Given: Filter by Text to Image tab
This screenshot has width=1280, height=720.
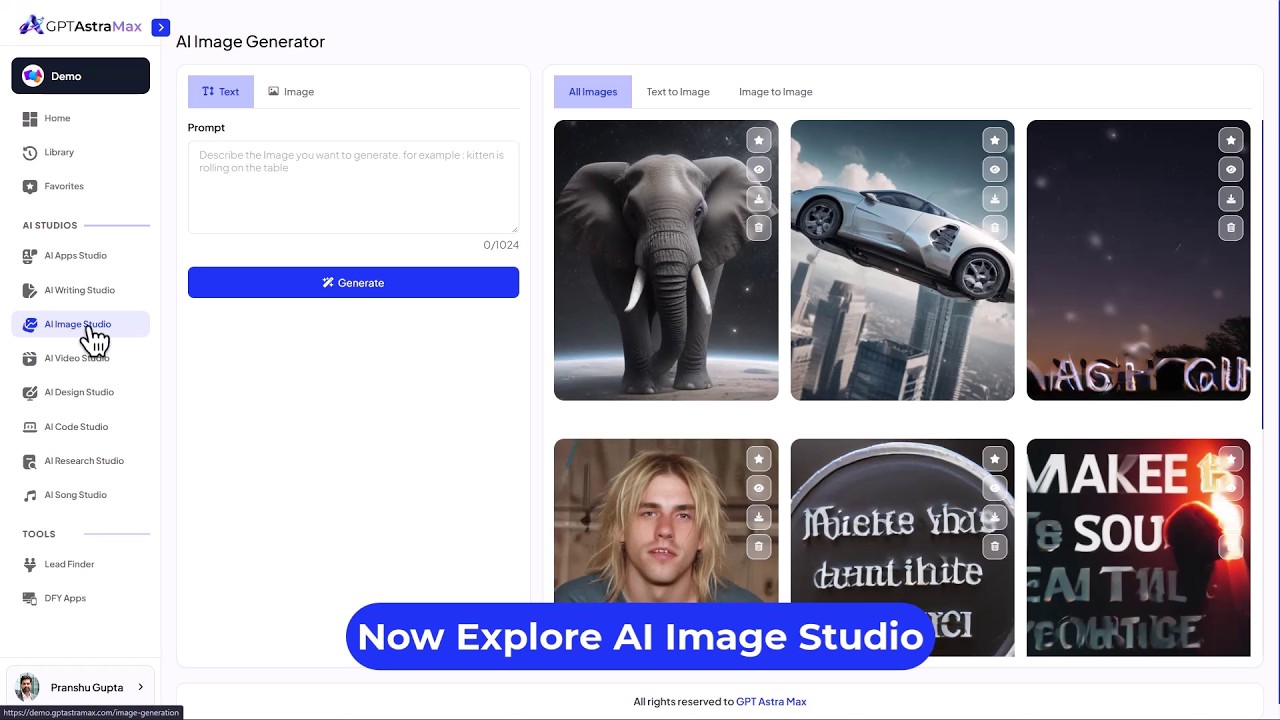Looking at the screenshot, I should tap(678, 91).
